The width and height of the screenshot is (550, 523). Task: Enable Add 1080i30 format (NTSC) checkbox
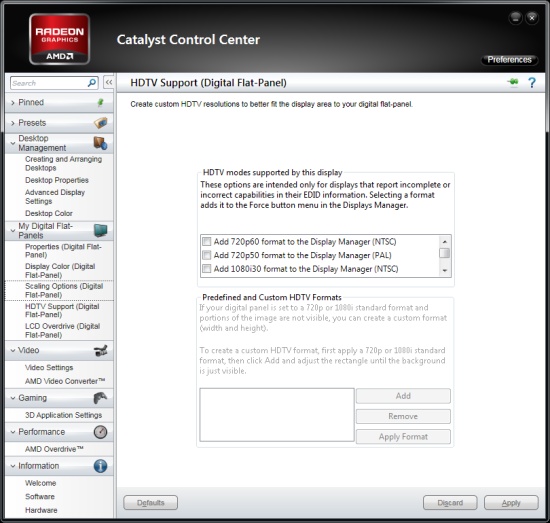(207, 269)
